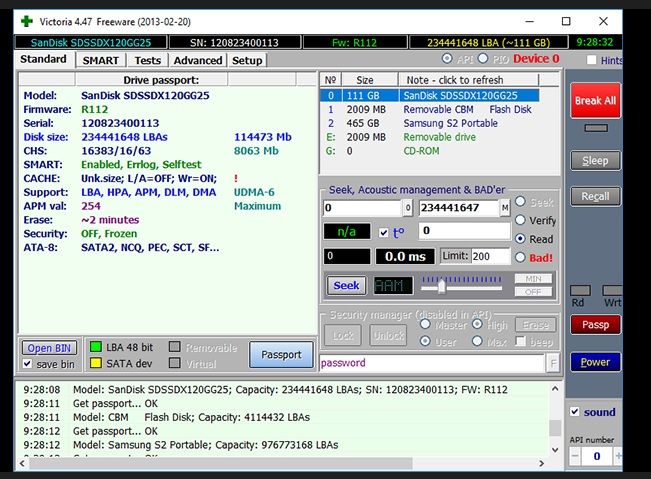
Task: Click the gray Virtual indicator box
Action: coord(175,363)
